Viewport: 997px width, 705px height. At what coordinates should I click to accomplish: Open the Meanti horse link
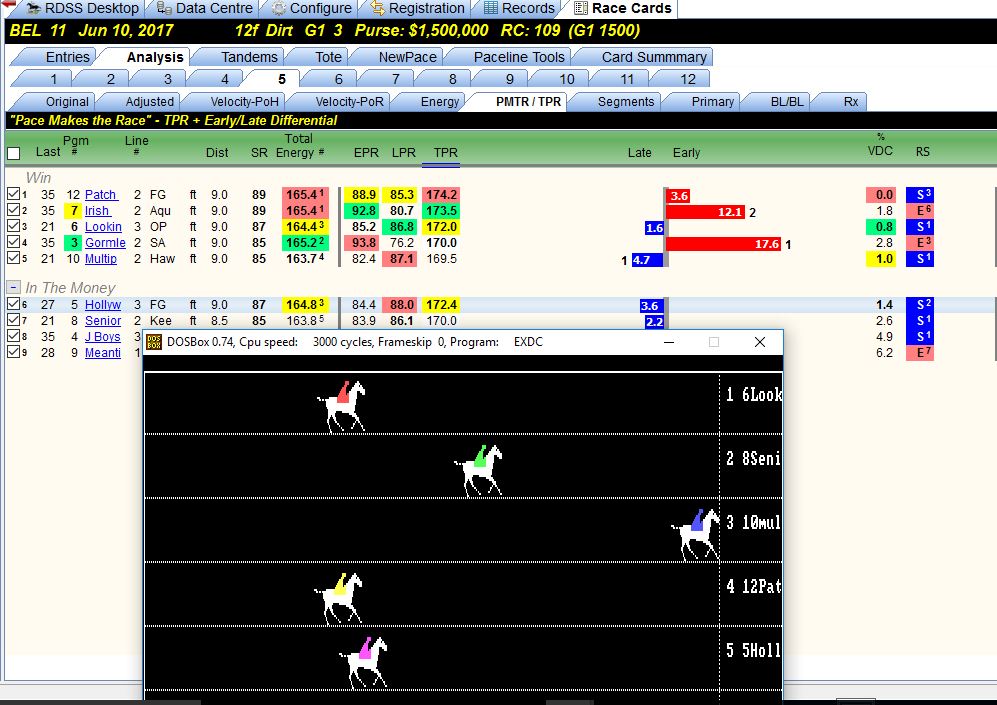pos(102,353)
